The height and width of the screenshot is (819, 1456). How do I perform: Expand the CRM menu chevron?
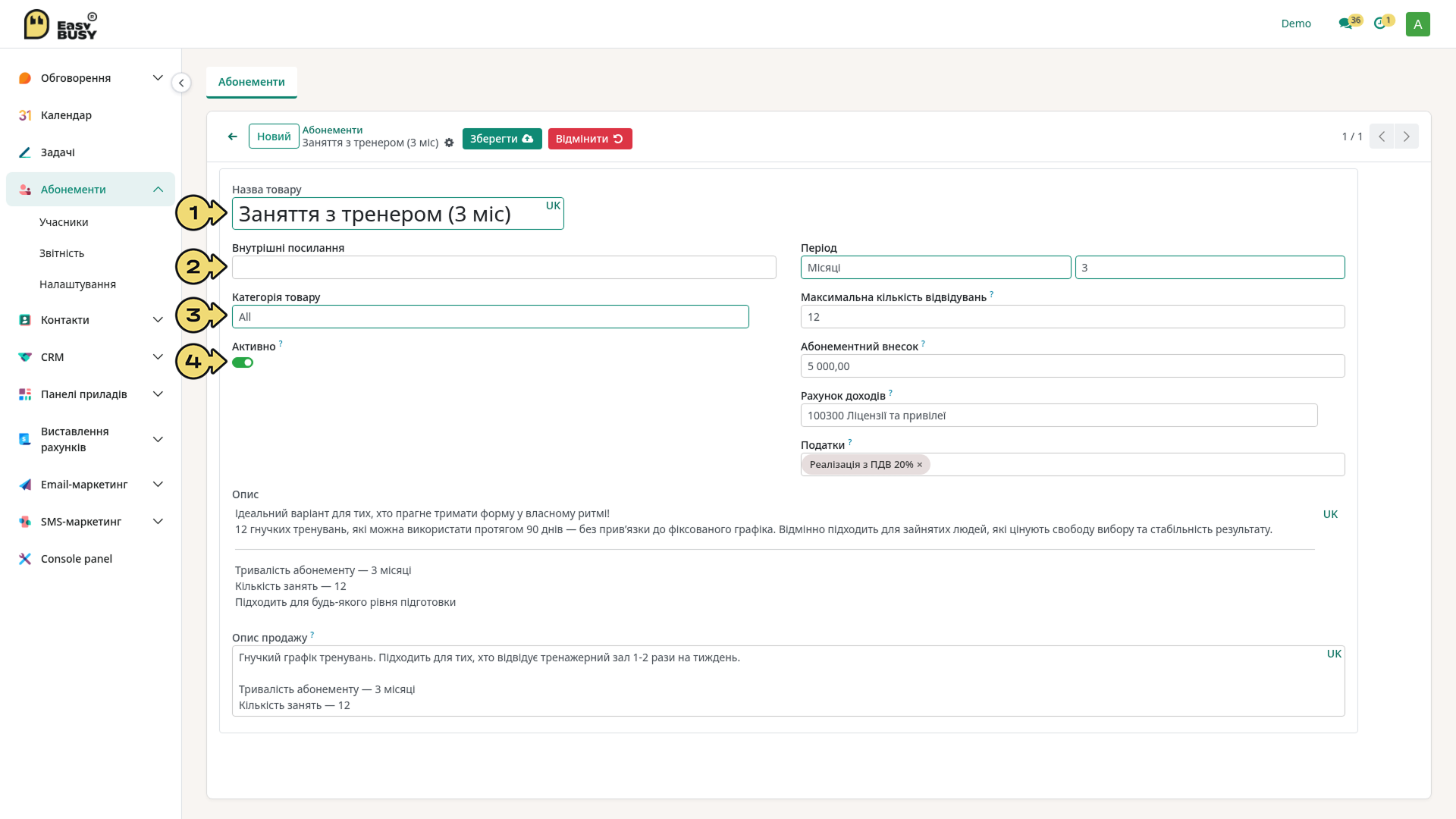[x=158, y=357]
